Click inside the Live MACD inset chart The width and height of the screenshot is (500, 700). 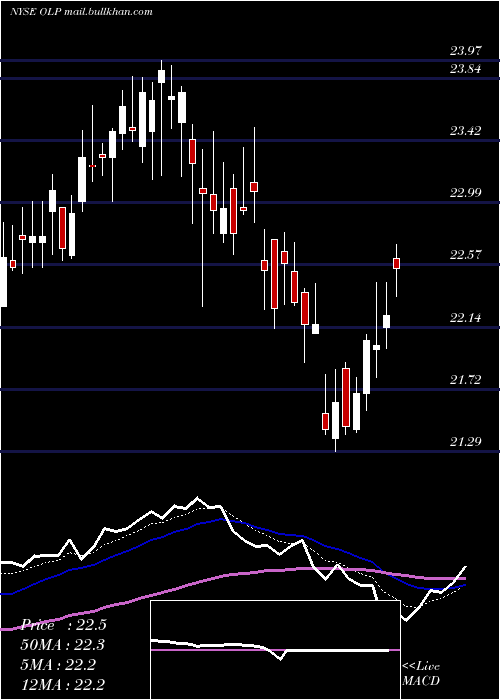click(275, 650)
